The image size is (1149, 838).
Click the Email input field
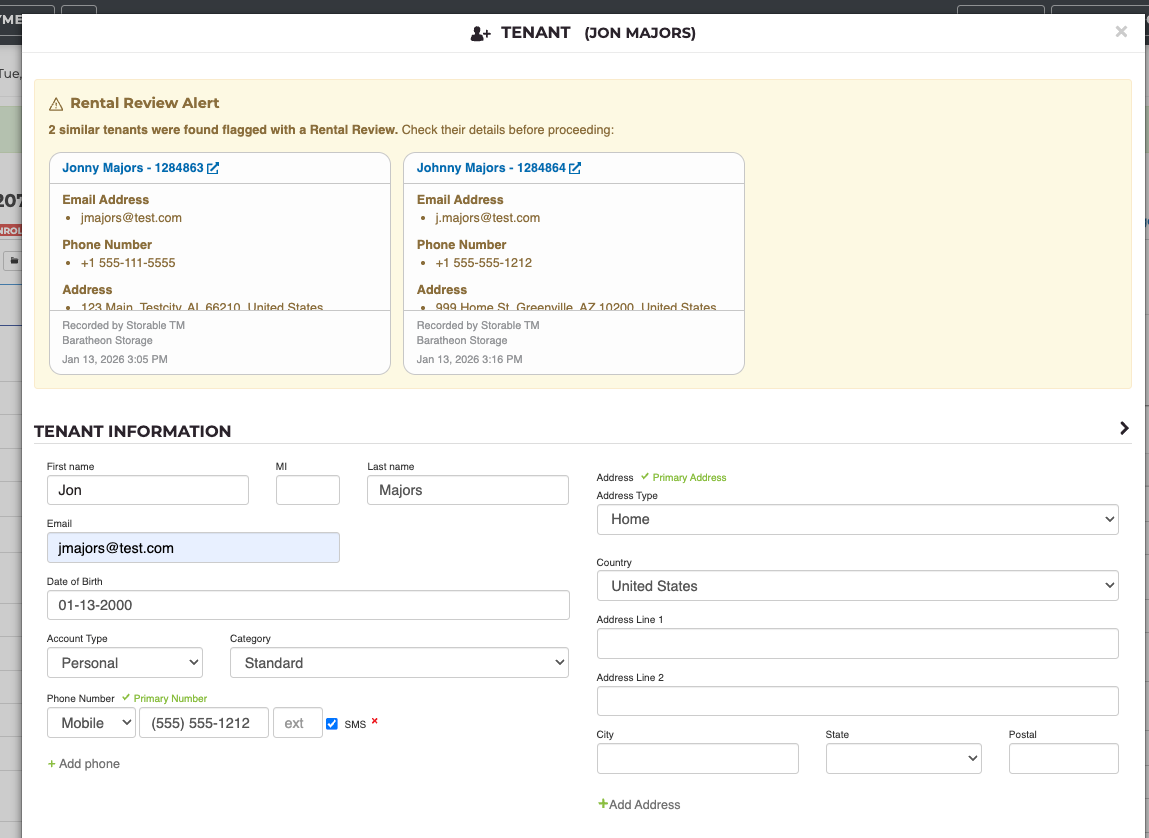193,548
